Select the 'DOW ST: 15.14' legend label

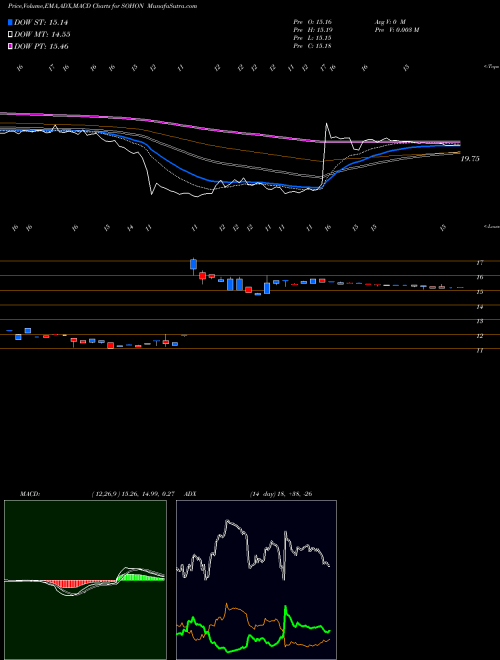coord(41,22)
